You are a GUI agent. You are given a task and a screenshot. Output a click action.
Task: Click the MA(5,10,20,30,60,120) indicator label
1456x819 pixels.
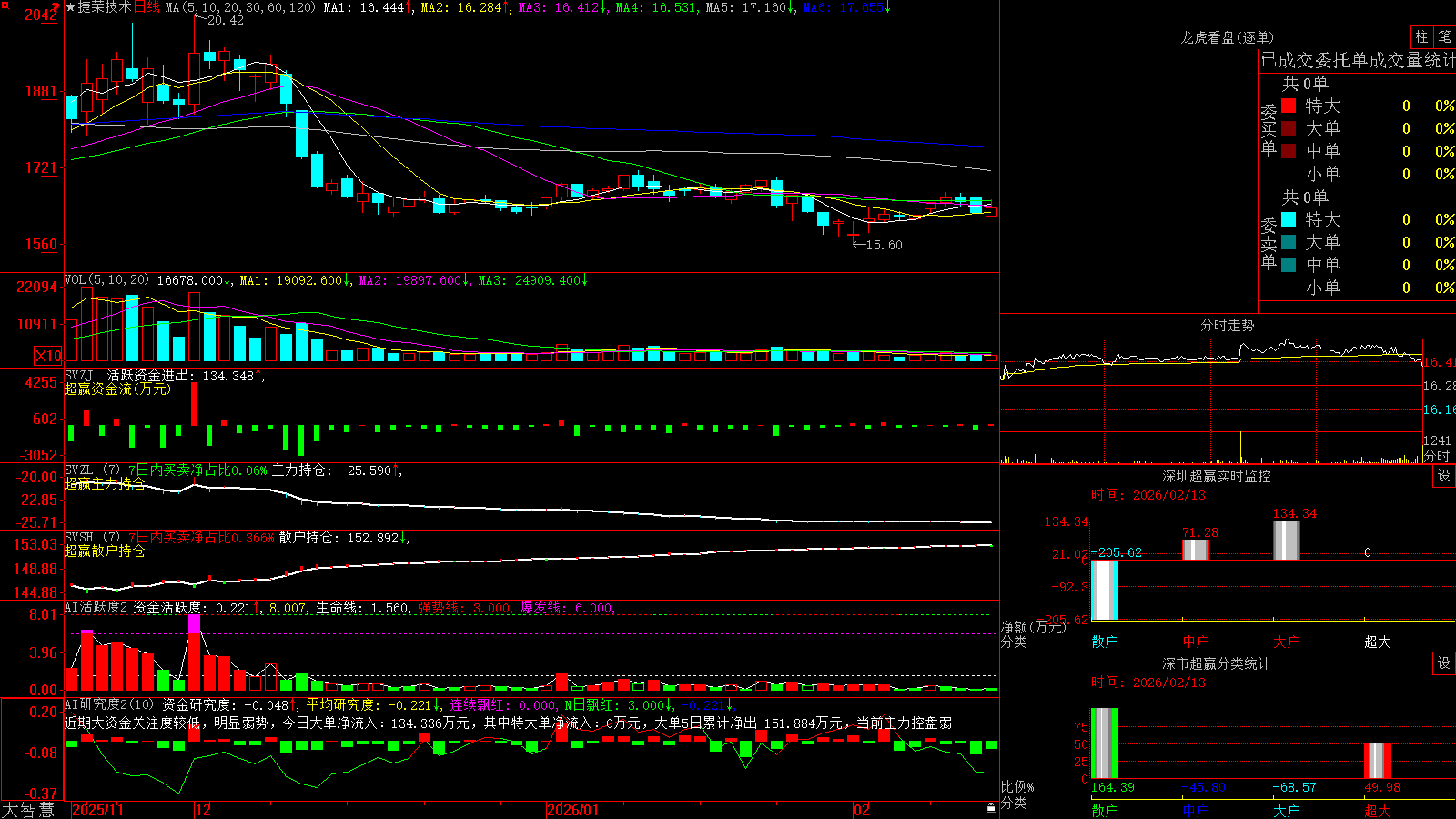pos(240,7)
